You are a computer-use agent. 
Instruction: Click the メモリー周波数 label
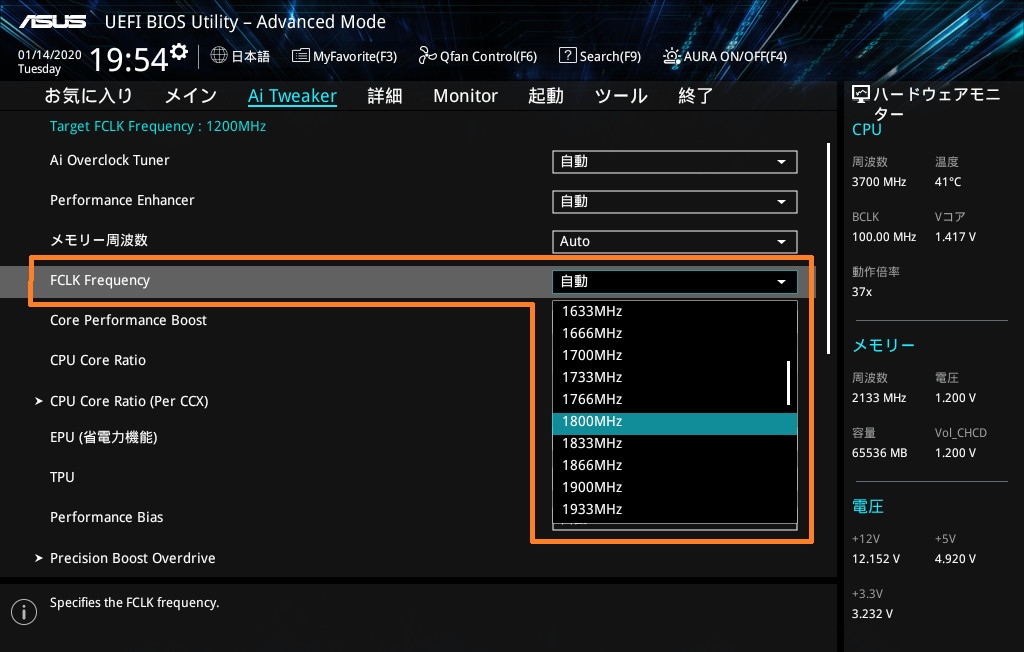99,240
